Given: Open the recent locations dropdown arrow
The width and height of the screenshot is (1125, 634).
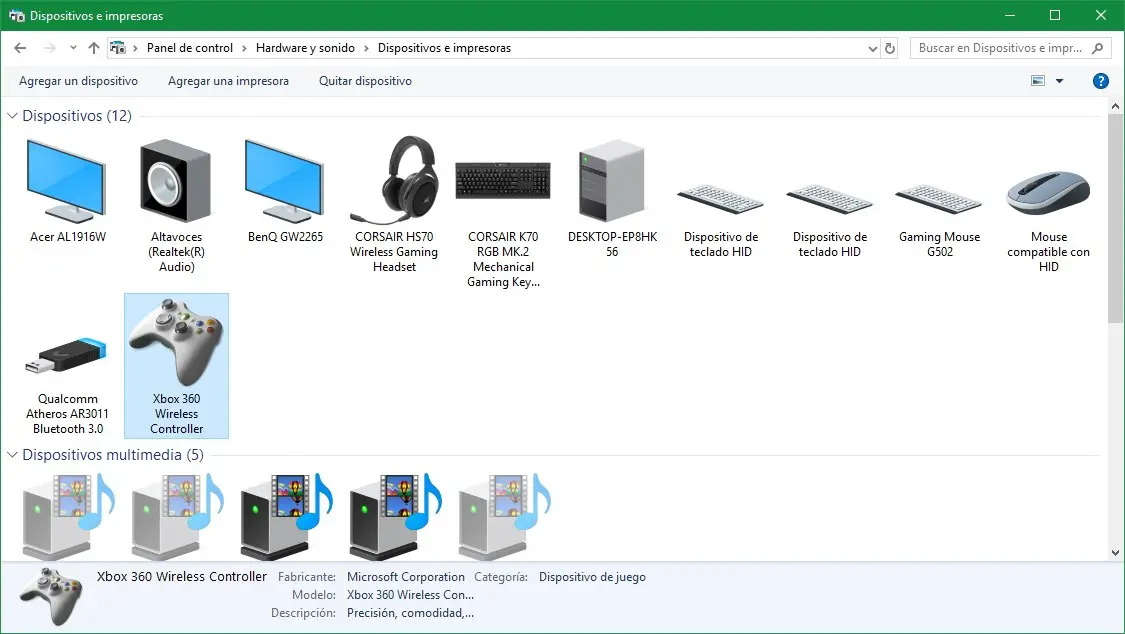Looking at the screenshot, I should tap(73, 48).
